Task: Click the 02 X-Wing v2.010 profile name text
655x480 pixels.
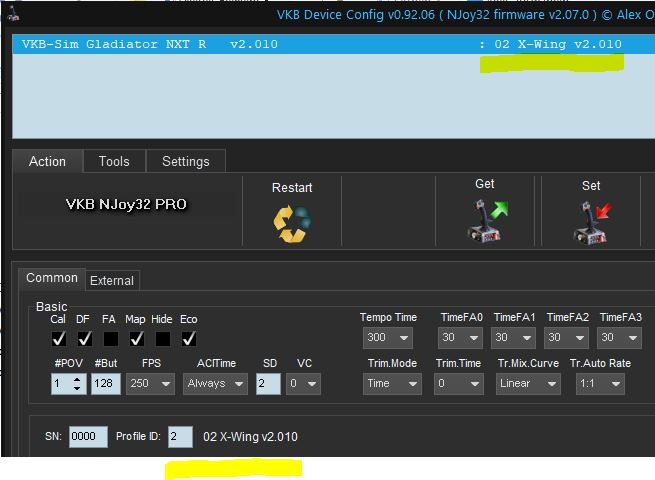Action: pyautogui.click(x=250, y=437)
